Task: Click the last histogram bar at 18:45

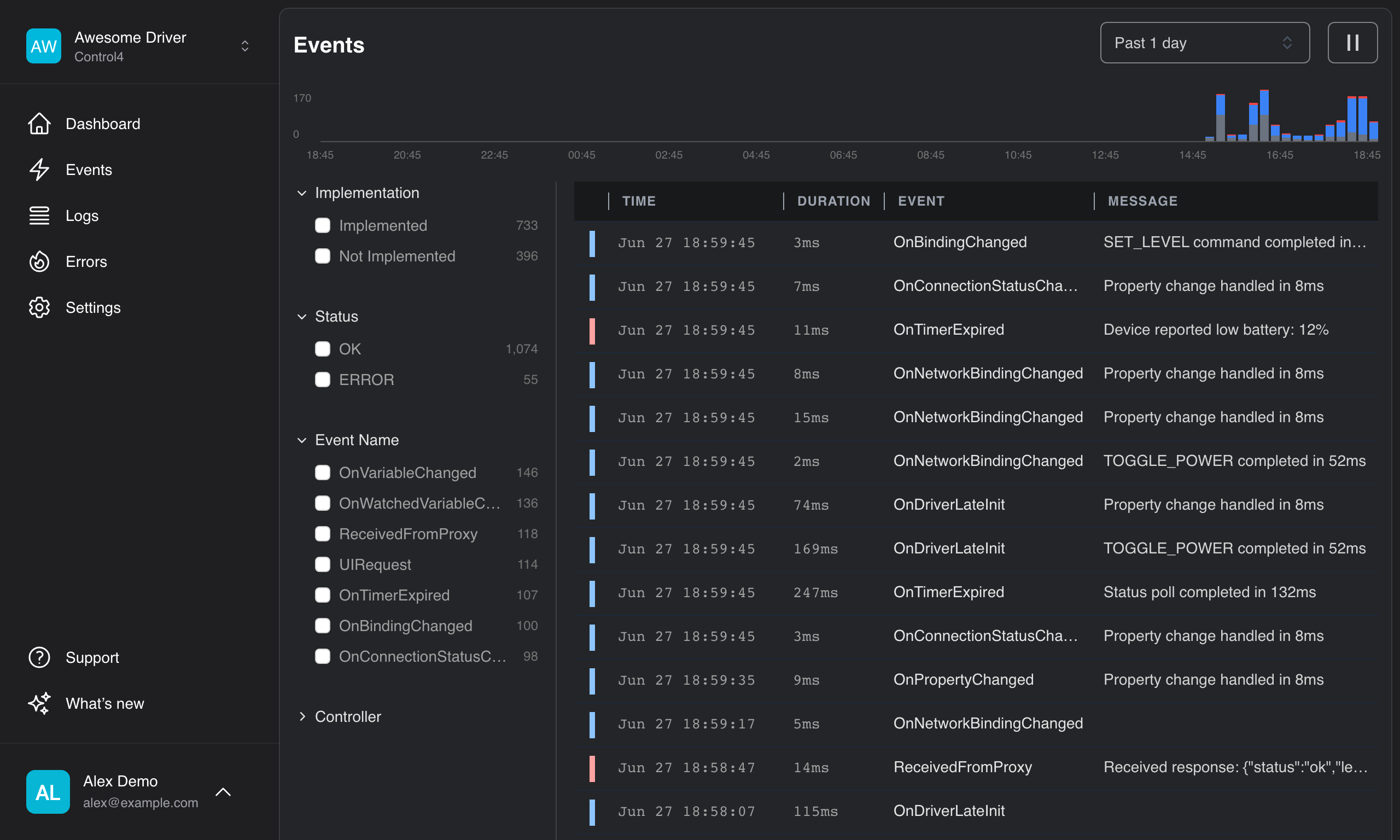Action: [1373, 131]
